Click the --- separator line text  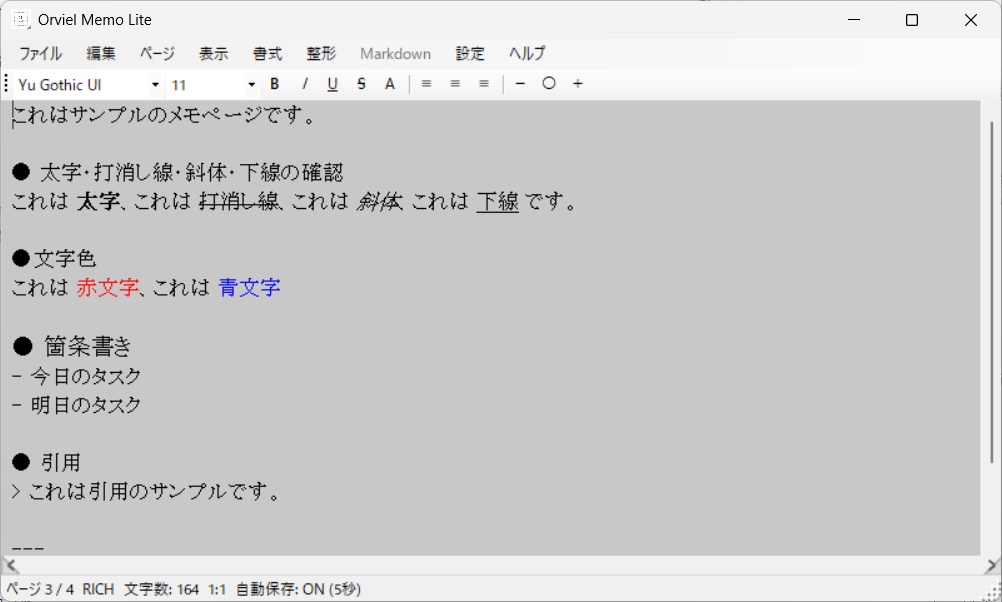pyautogui.click(x=27, y=548)
